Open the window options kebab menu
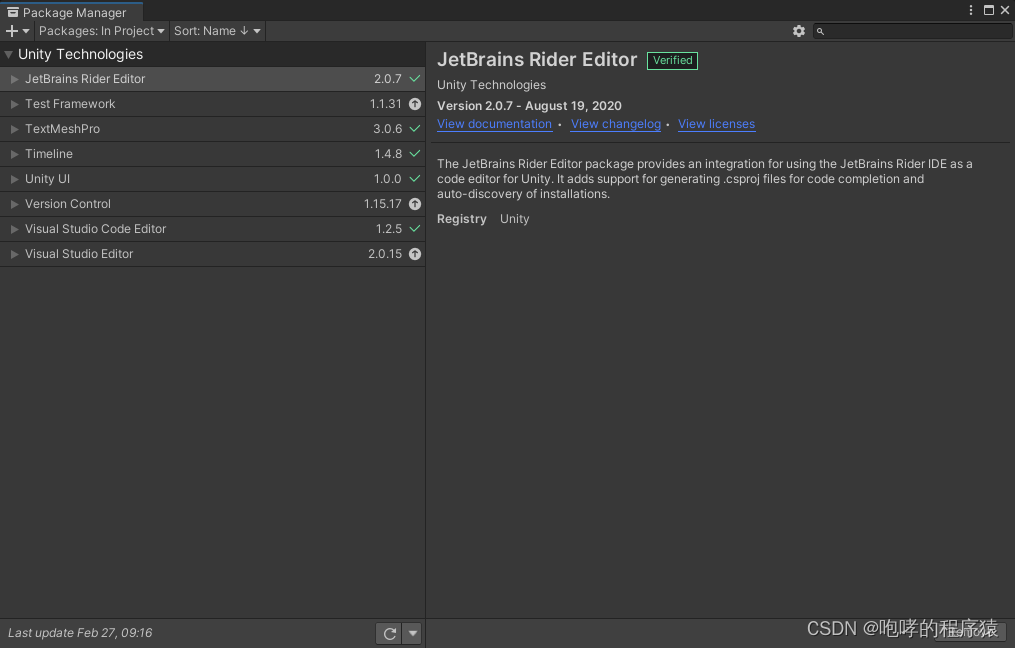The width and height of the screenshot is (1015, 648). pyautogui.click(x=971, y=10)
